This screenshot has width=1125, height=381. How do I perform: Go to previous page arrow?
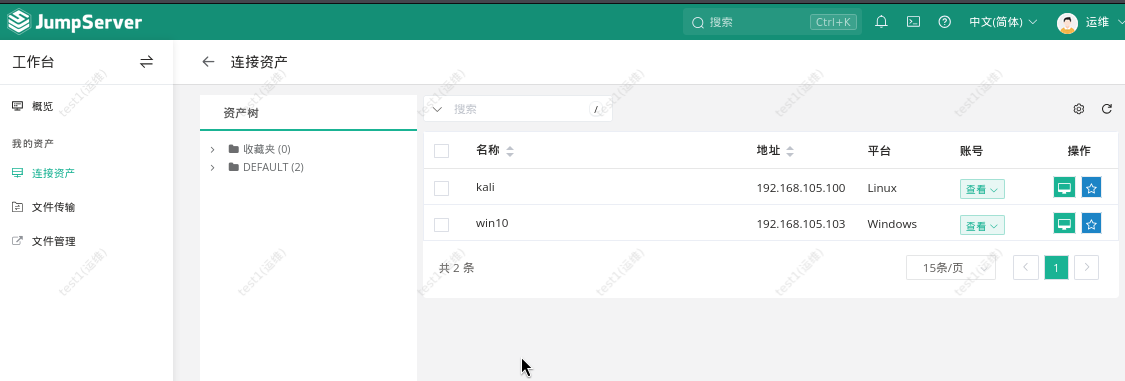(x=1026, y=268)
